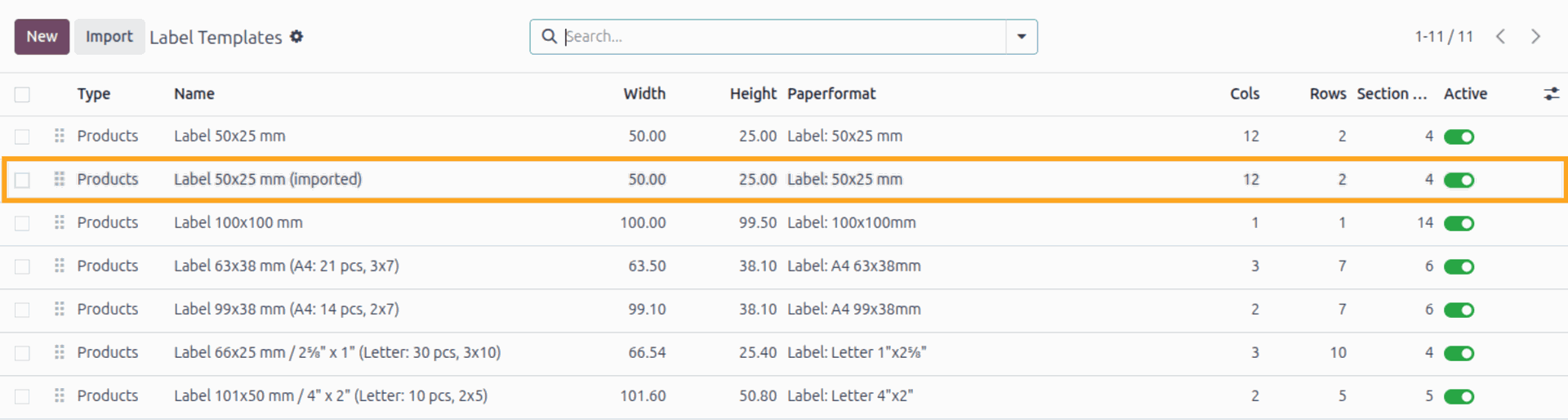Toggle Active switch for Label 50x25 mm

[x=1459, y=136]
